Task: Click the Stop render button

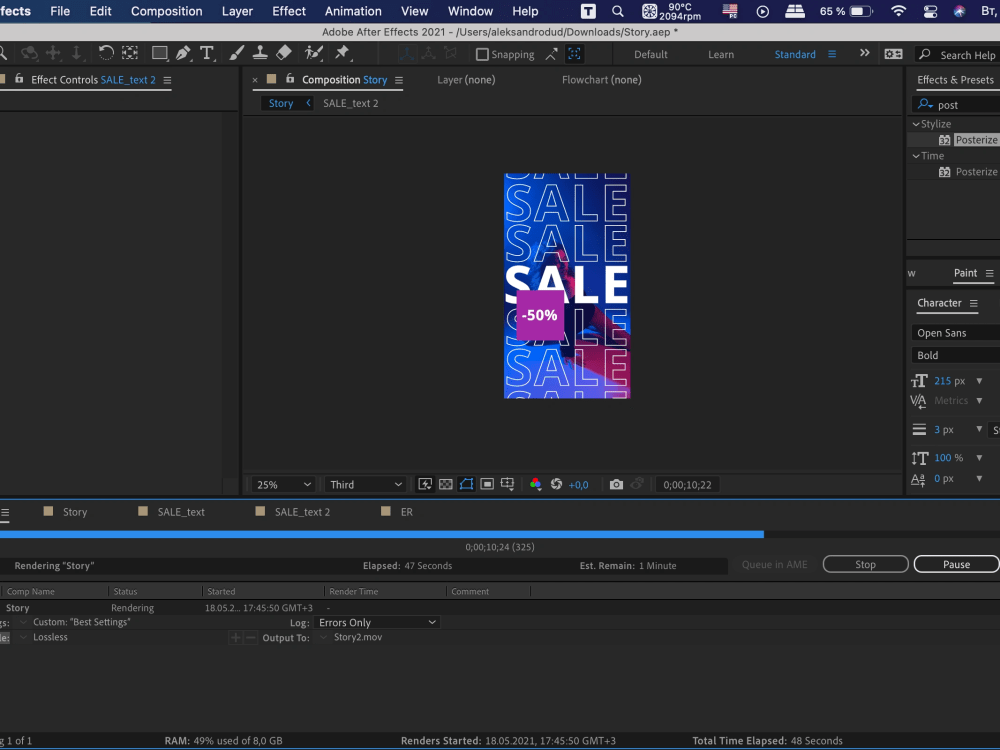Action: click(865, 564)
